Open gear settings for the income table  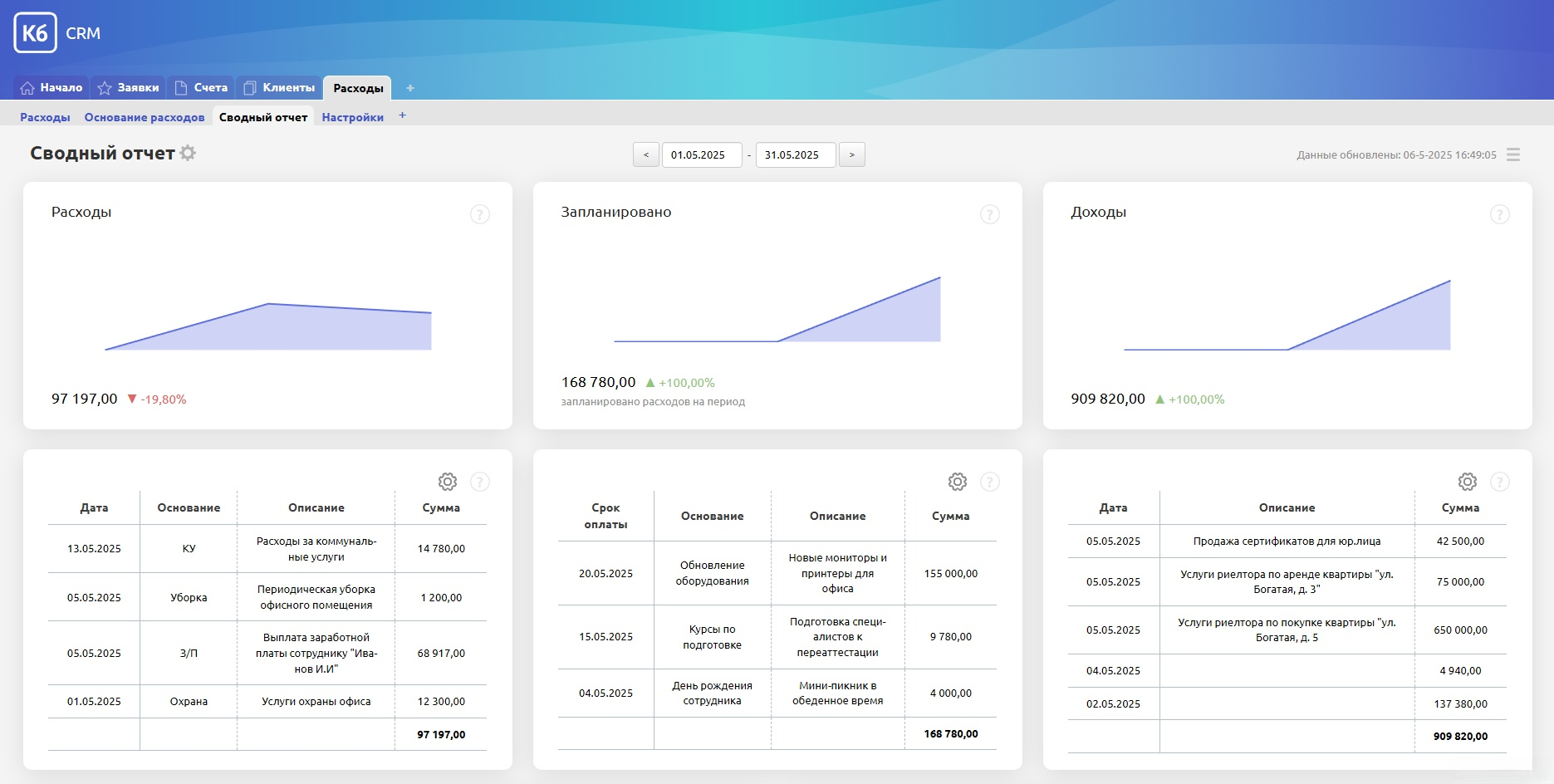pyautogui.click(x=1468, y=482)
